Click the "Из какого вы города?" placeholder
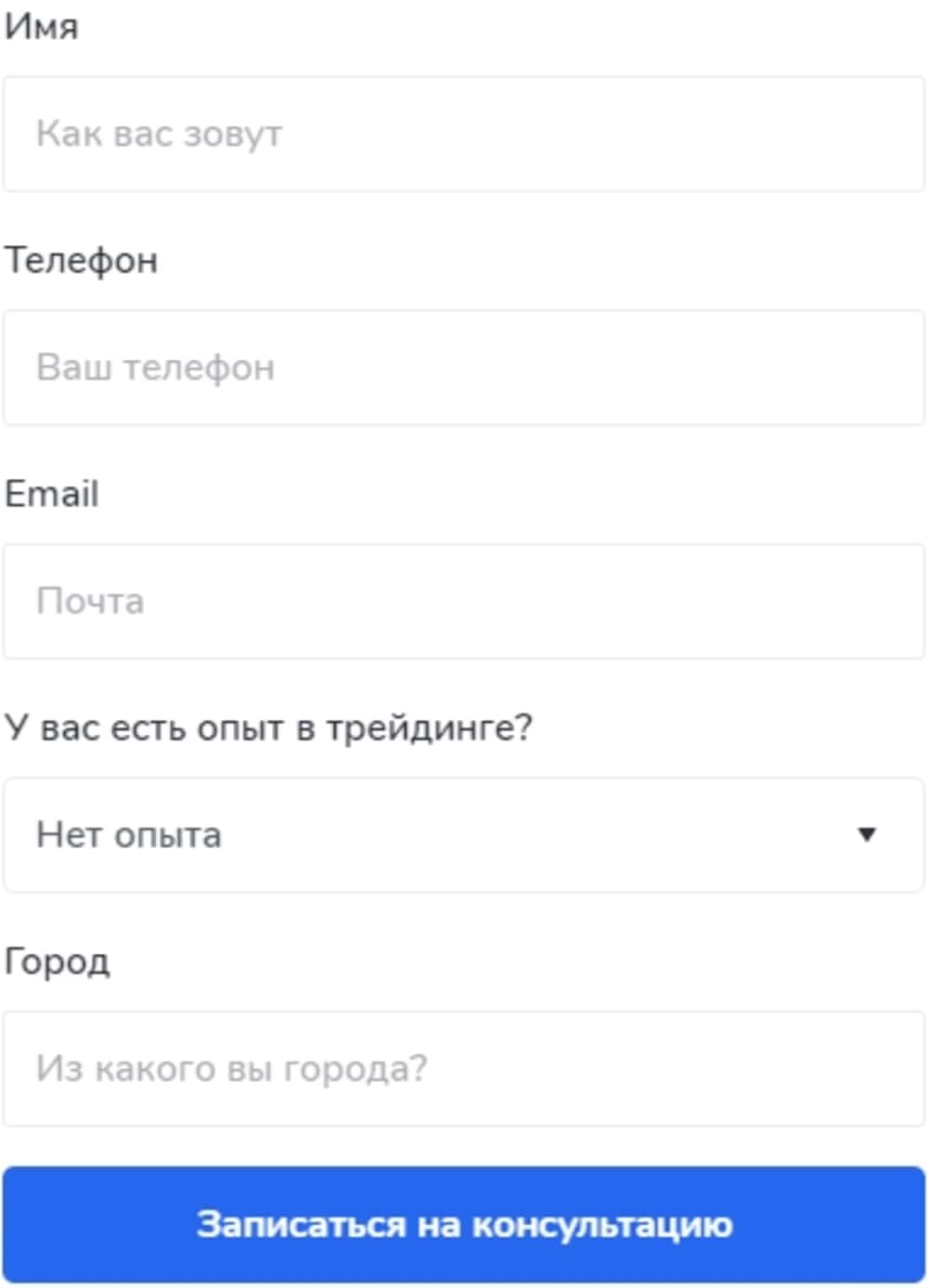928x1288 pixels. [x=232, y=1069]
